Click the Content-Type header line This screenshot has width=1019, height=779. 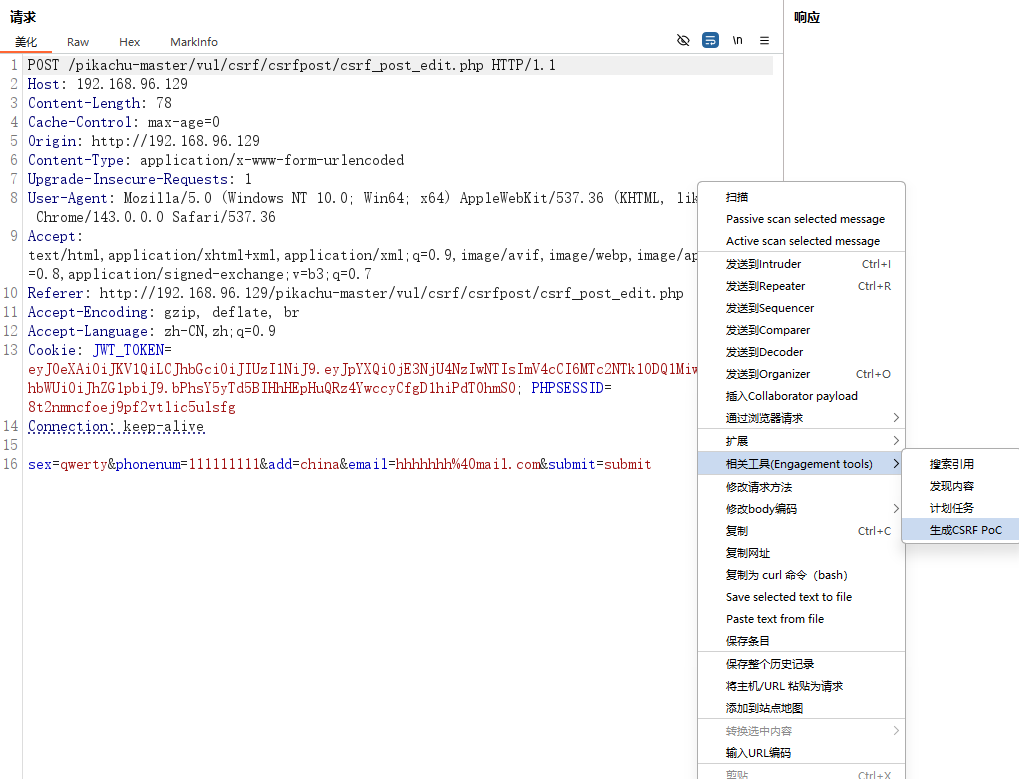(216, 160)
